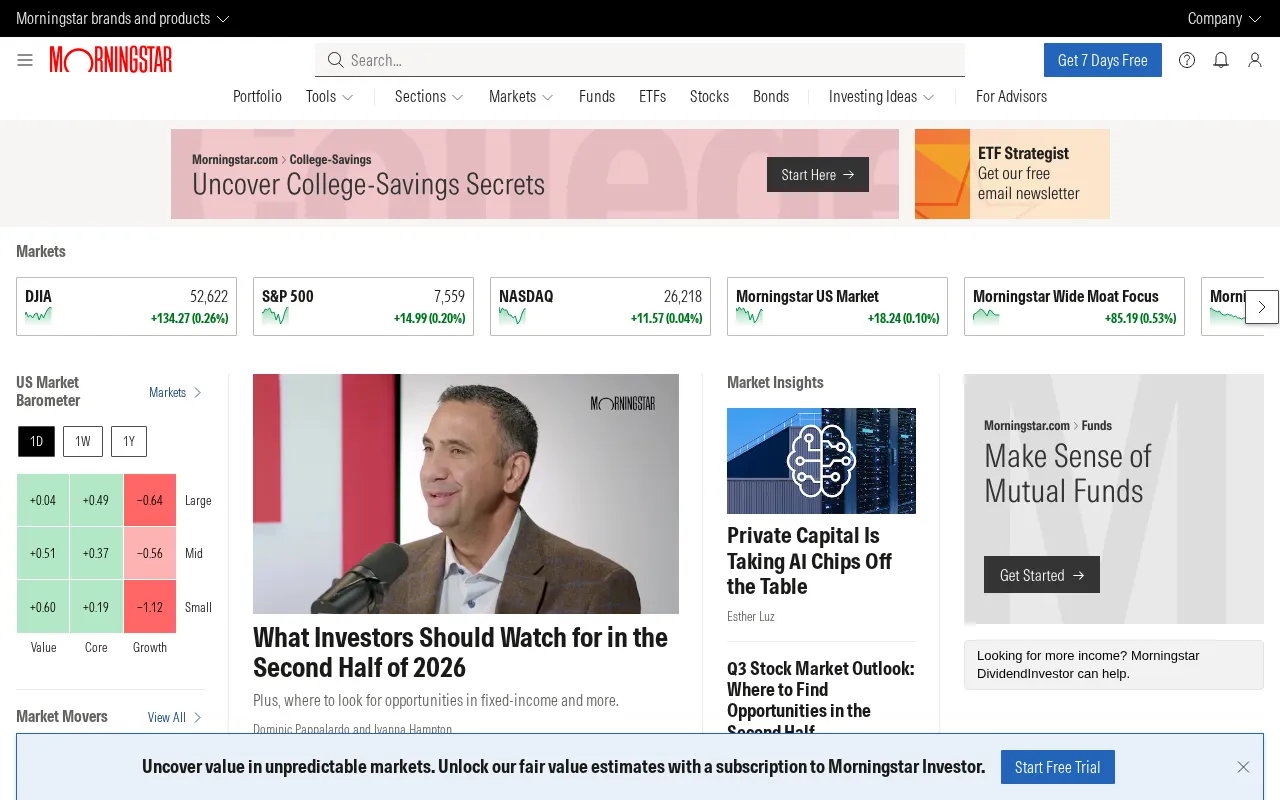Open the hamburger menu icon

tap(25, 60)
